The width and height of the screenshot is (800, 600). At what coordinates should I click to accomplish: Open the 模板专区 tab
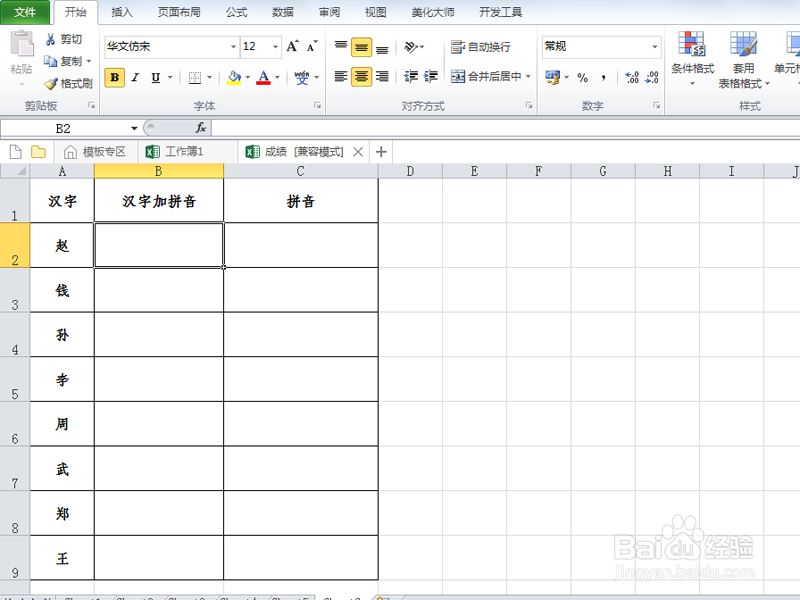coord(95,152)
